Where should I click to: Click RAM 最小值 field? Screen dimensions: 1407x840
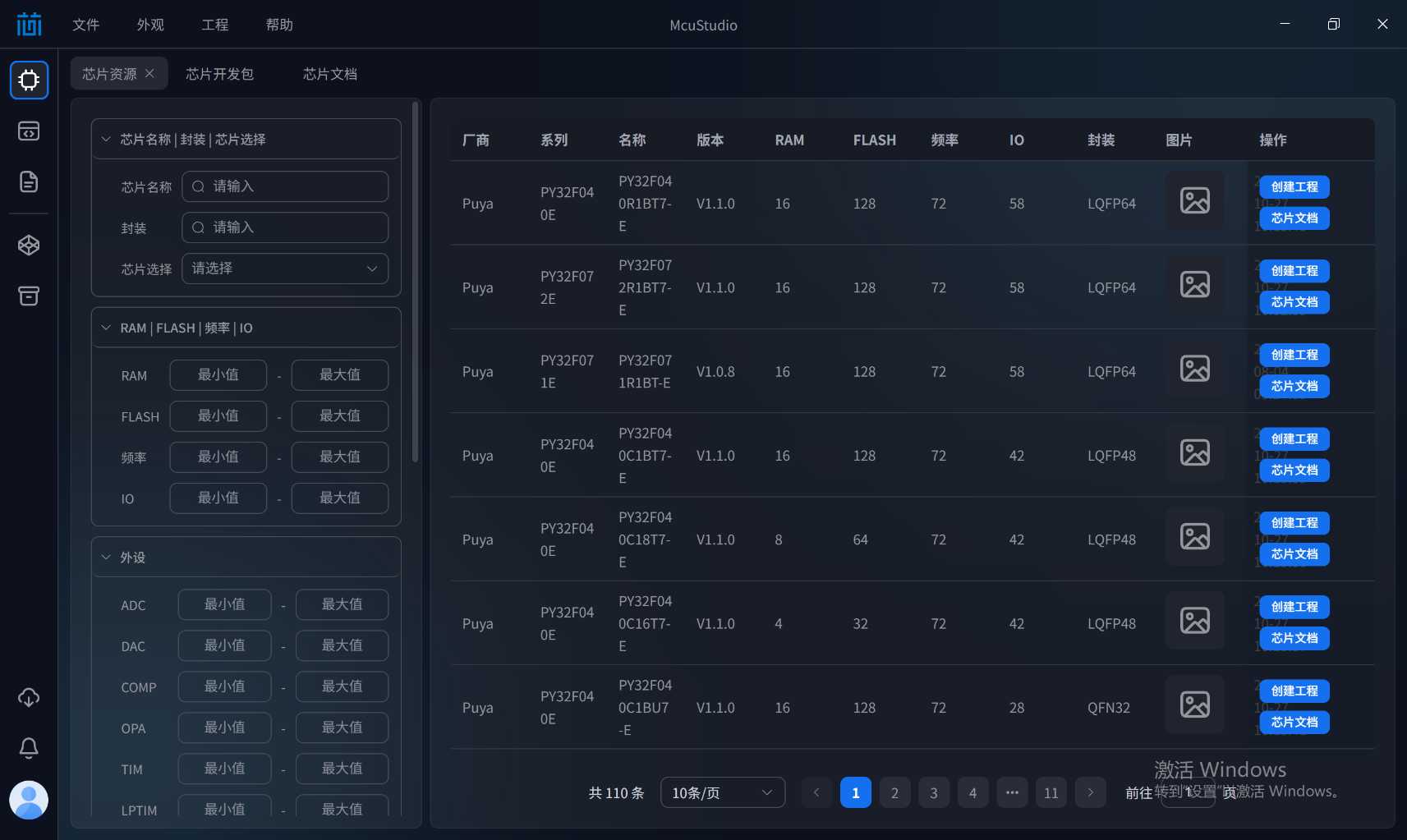pyautogui.click(x=218, y=375)
